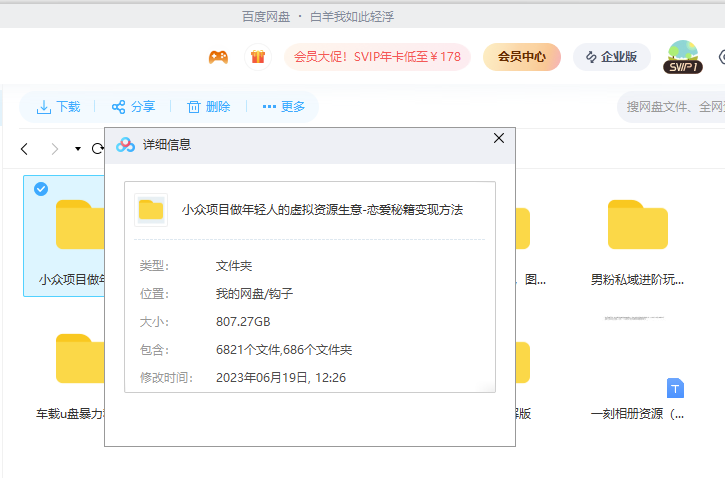Open the SVIP1 user avatar
This screenshot has width=725, height=478.
pyautogui.click(x=683, y=57)
